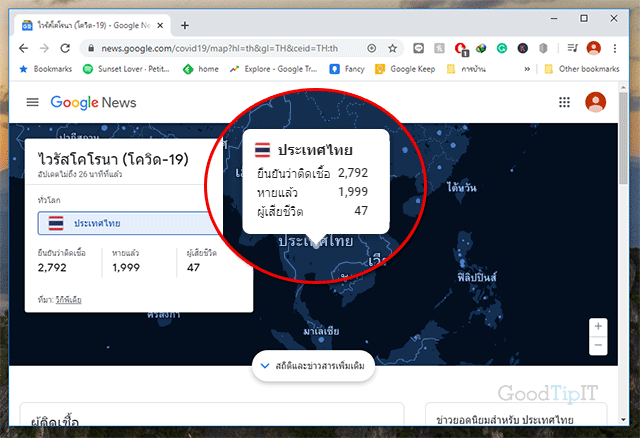Open Explore - Google Trends bookmark
This screenshot has height=438, width=640.
[273, 69]
